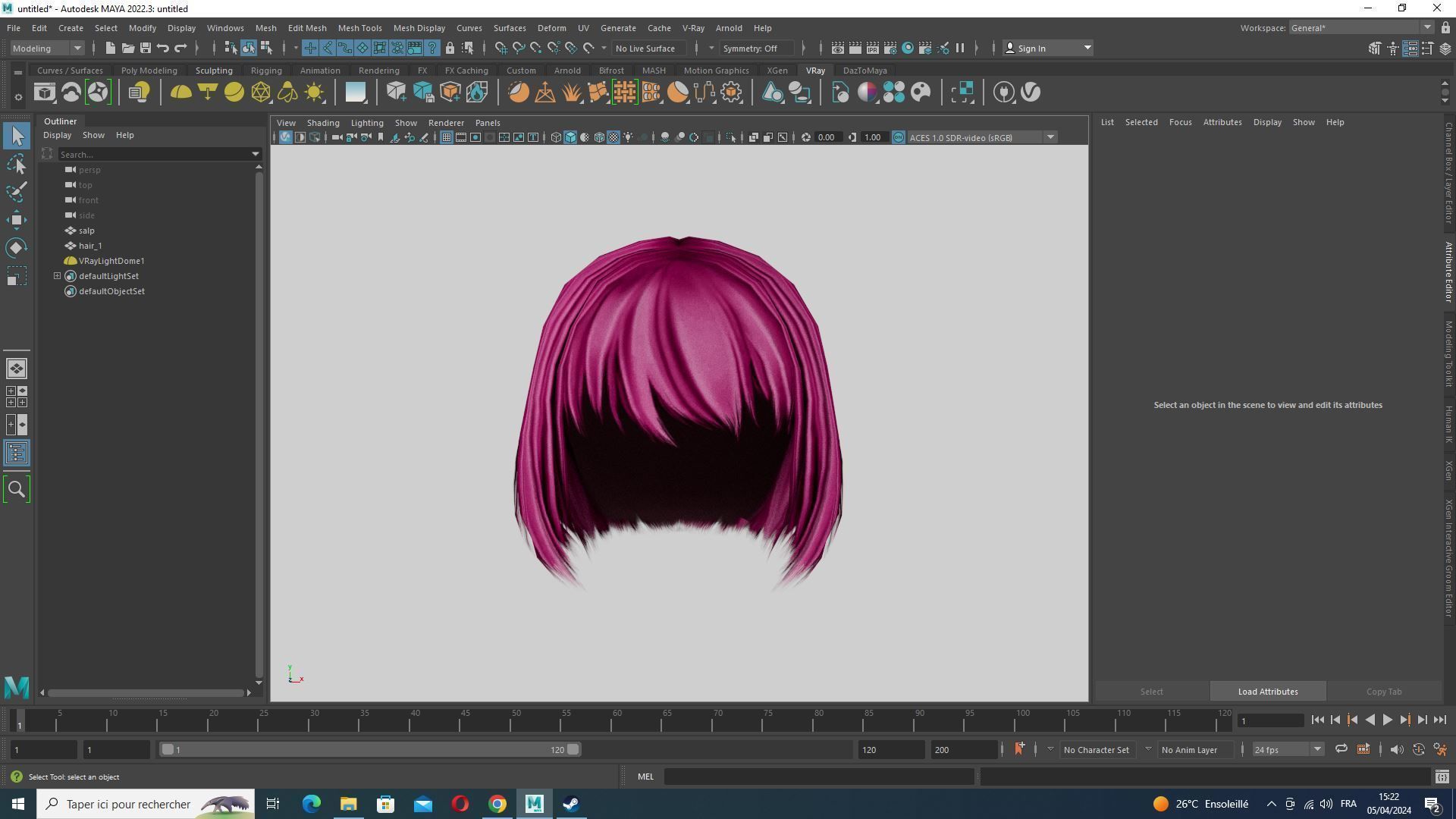This screenshot has height=819, width=1456.
Task: Redo the last undone action
Action: pos(180,48)
